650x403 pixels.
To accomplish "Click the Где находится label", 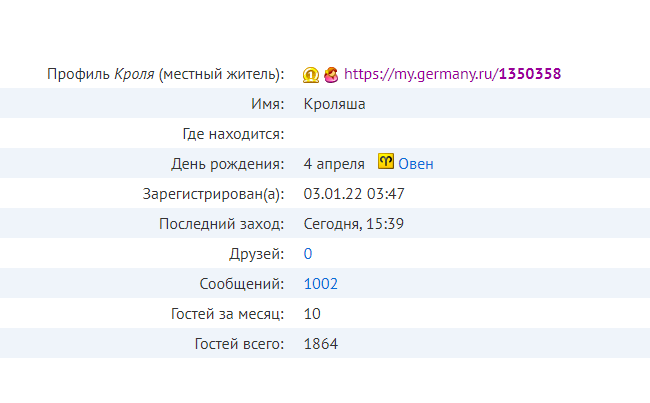I will tap(233, 134).
